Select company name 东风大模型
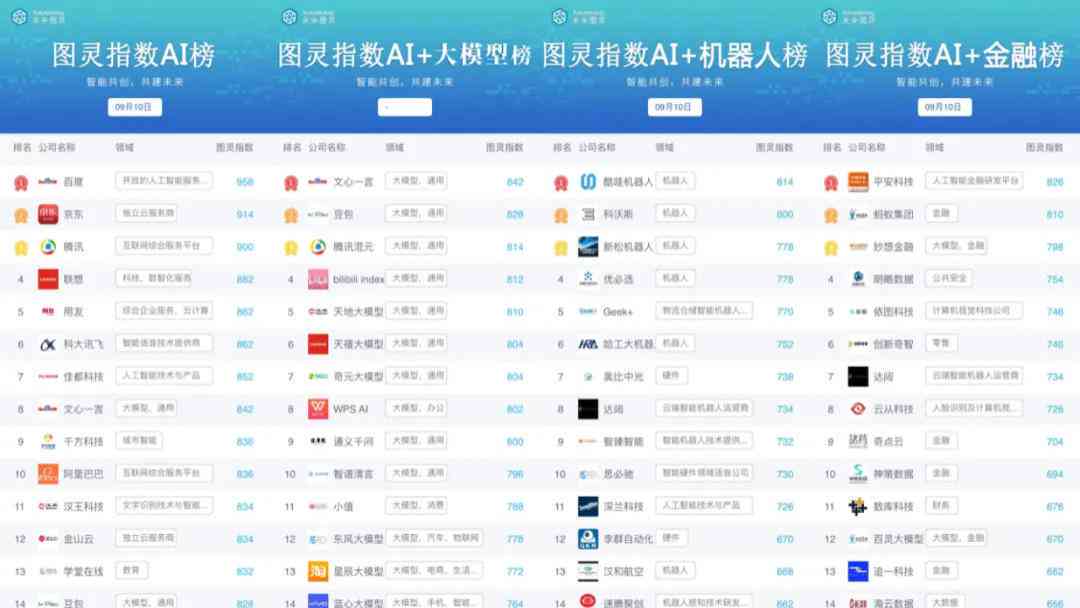Screen dimensions: 1080x608 coord(358,538)
